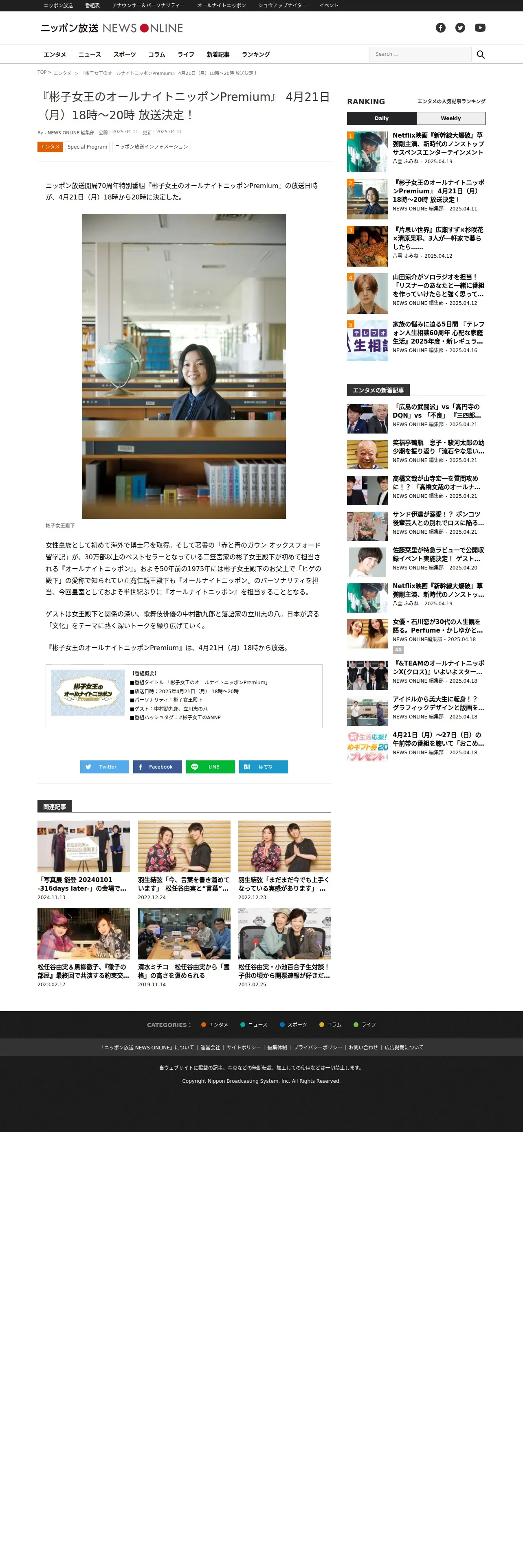Open the Facebook icon in header
The height and width of the screenshot is (1568, 523).
pos(441,28)
